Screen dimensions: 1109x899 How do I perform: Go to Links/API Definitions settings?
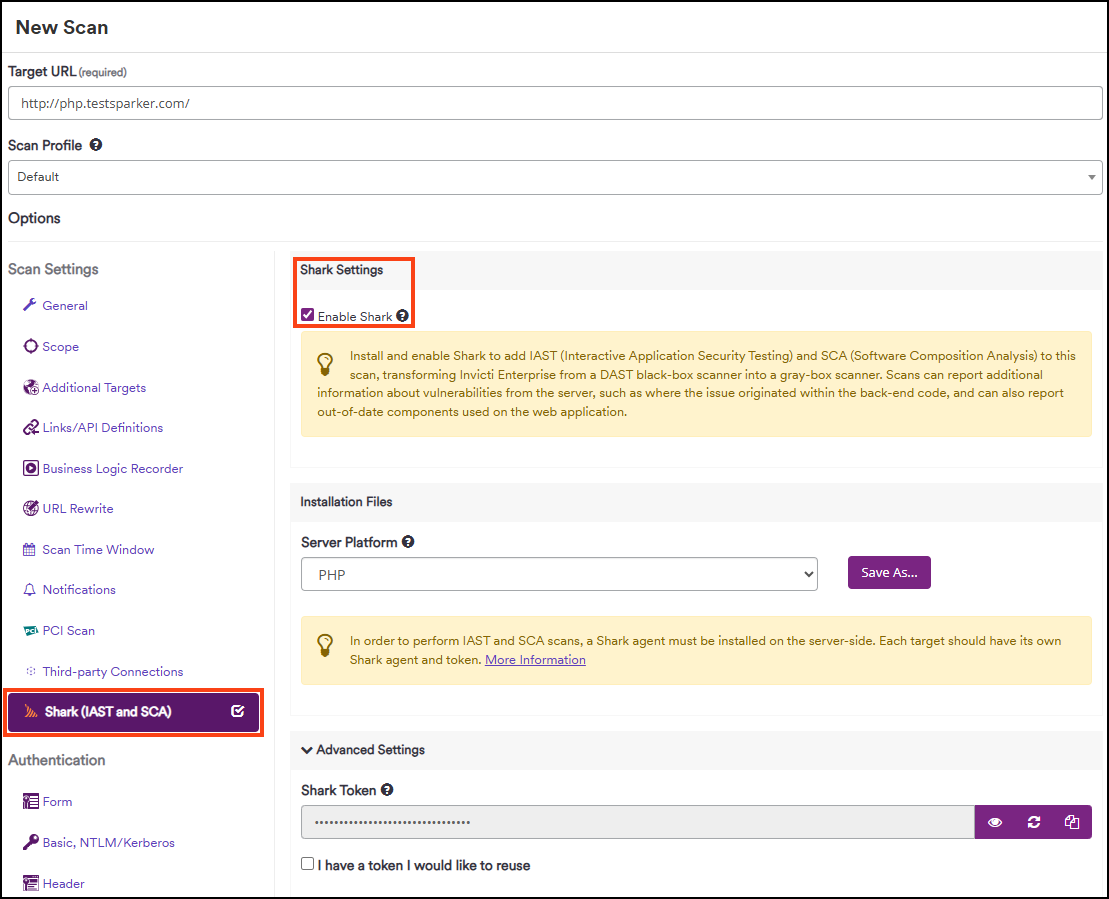(102, 428)
